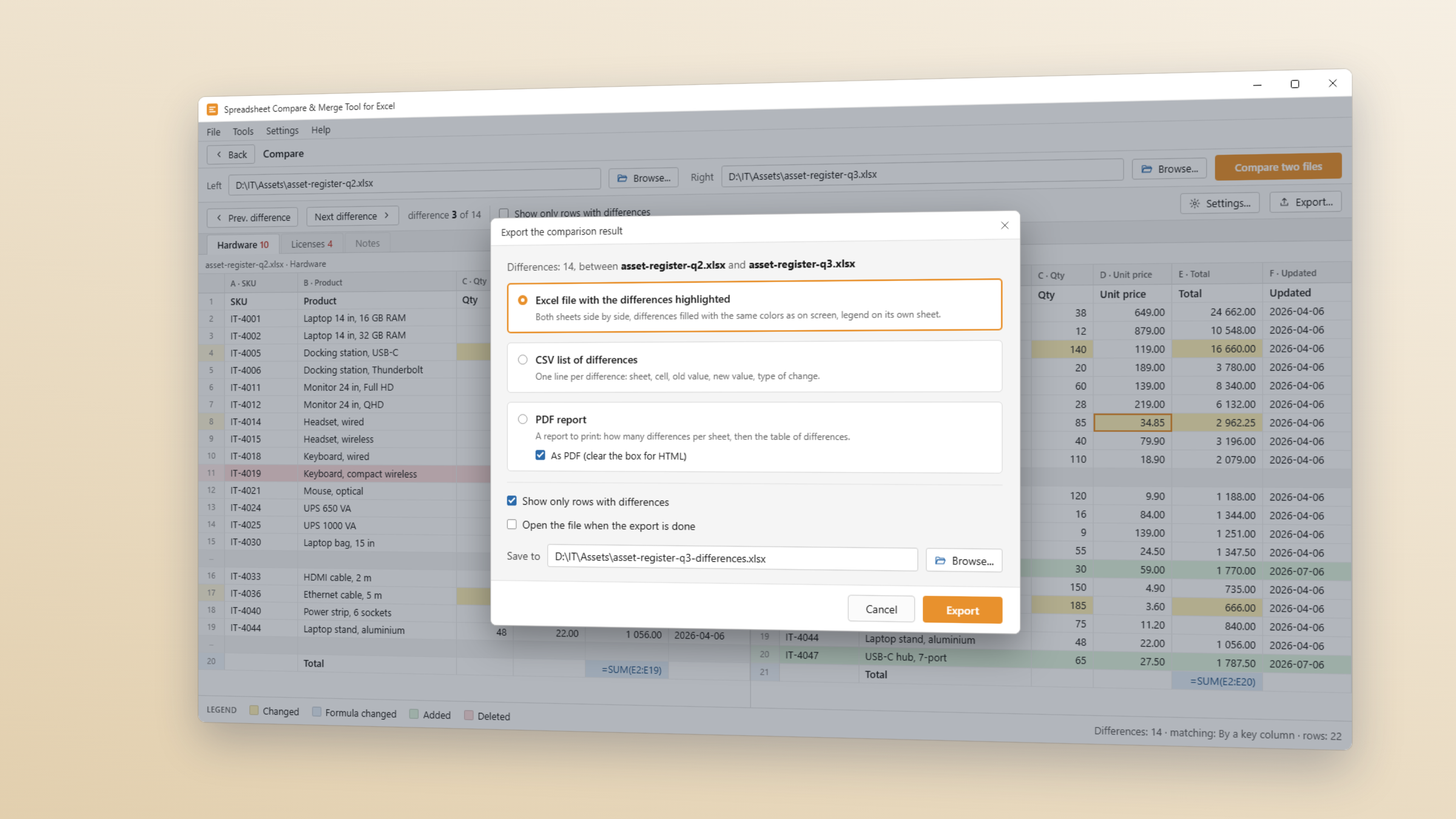
Task: Click Browse for the Right file
Action: (x=1169, y=169)
